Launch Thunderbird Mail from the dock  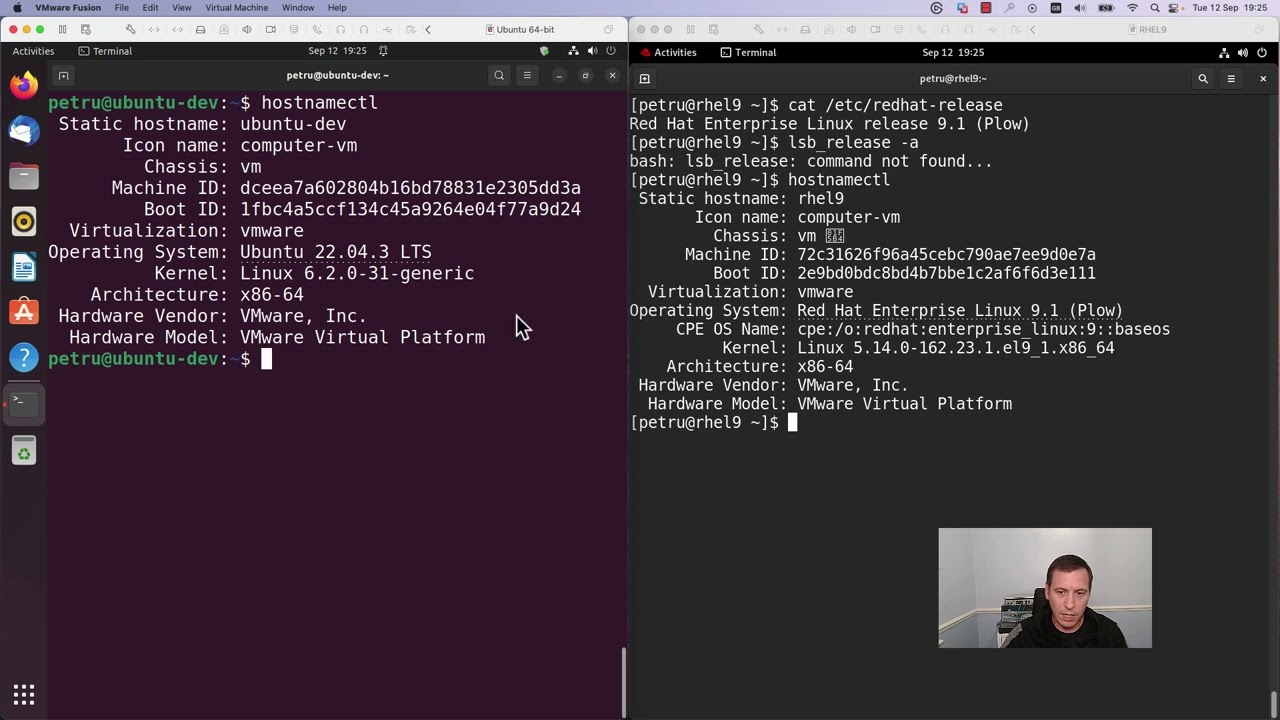coord(24,130)
